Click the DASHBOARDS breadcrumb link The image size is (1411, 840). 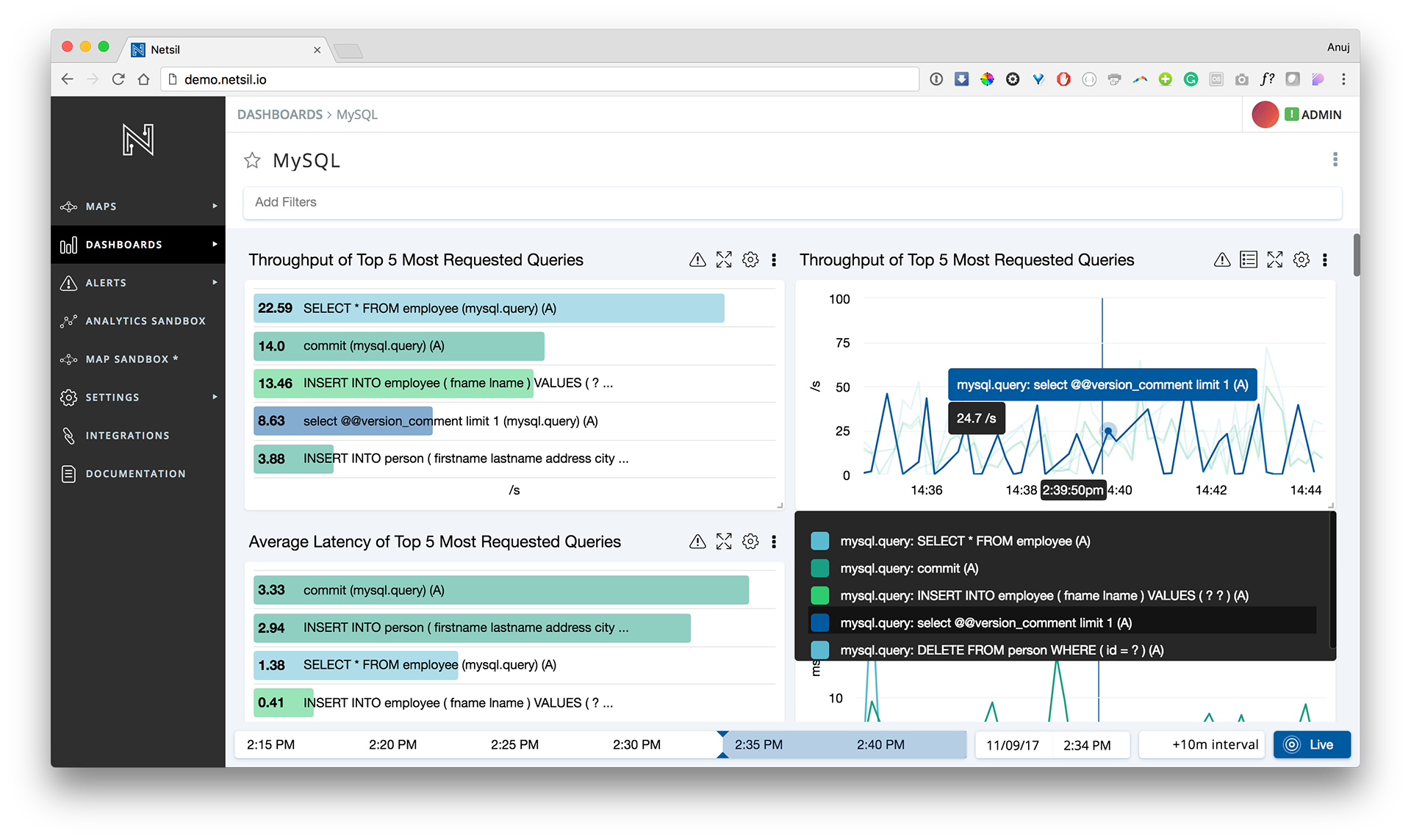tap(279, 115)
